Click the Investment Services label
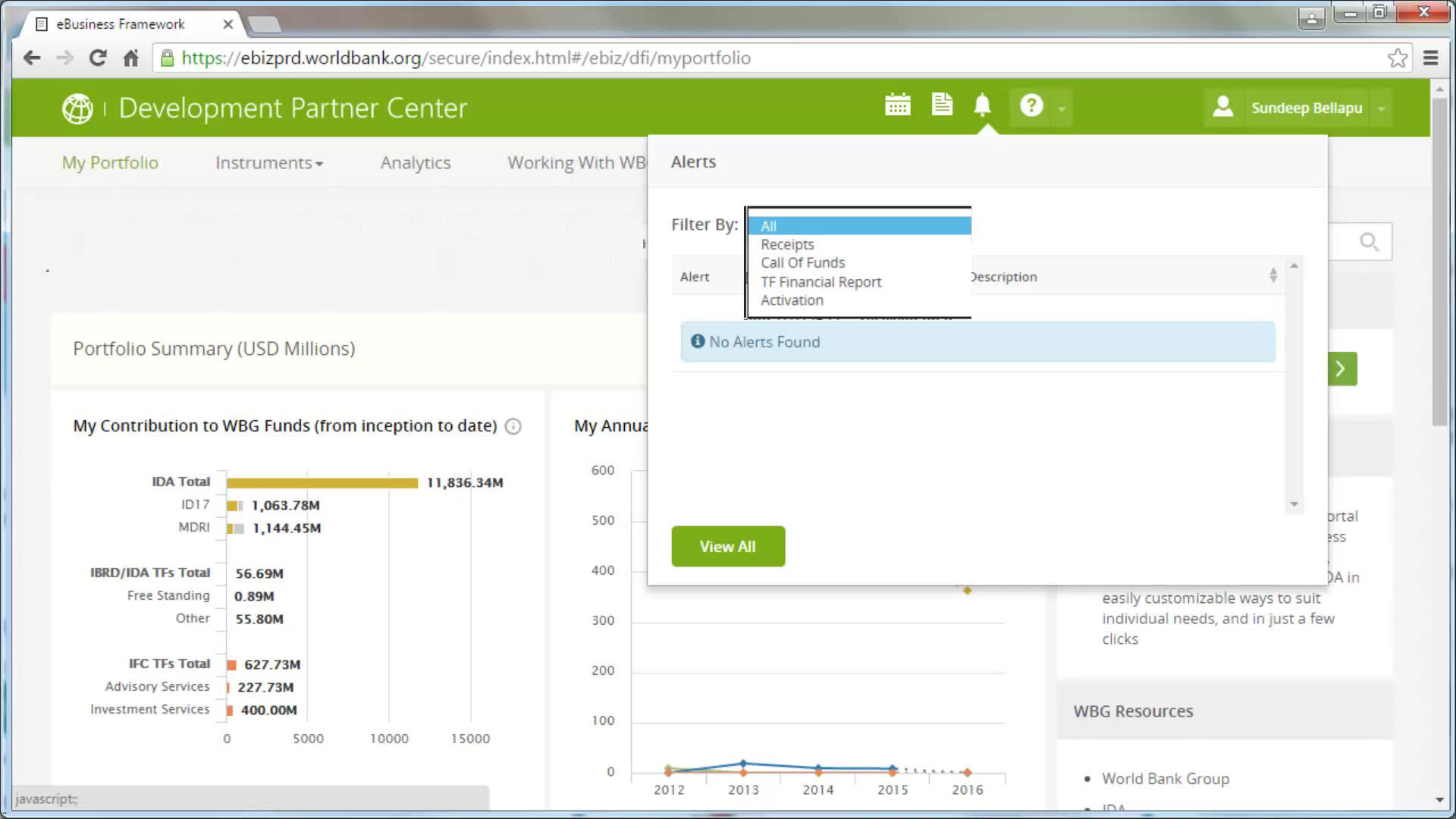The image size is (1456, 819). 149,709
